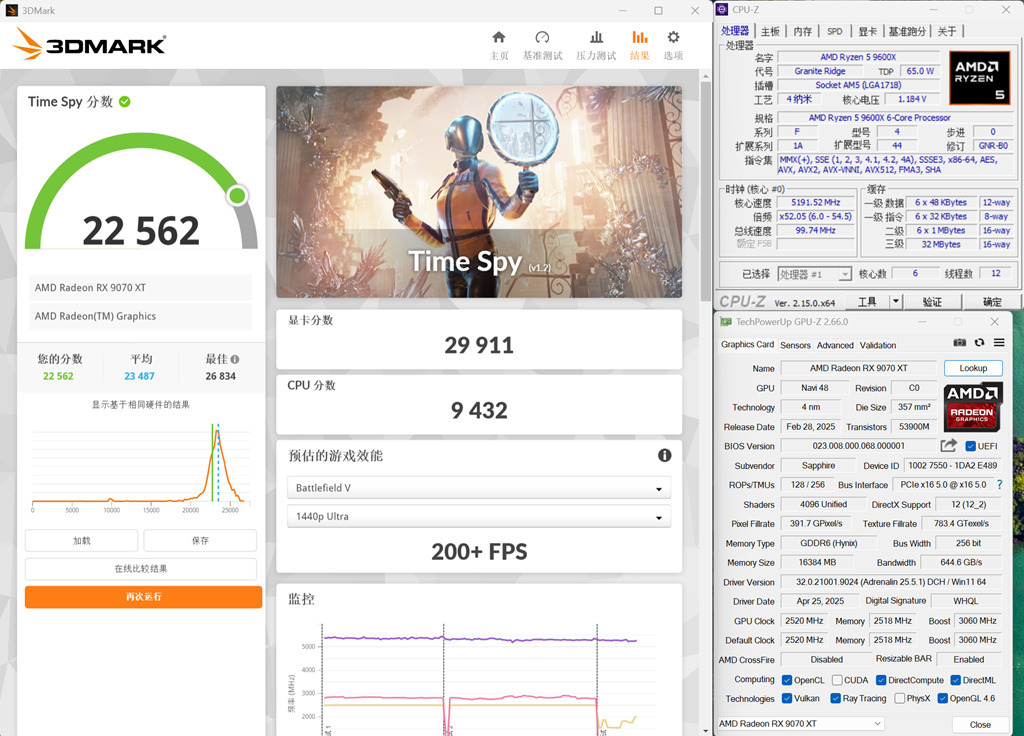
Task: Click the average score value 23 487
Action: click(x=139, y=376)
